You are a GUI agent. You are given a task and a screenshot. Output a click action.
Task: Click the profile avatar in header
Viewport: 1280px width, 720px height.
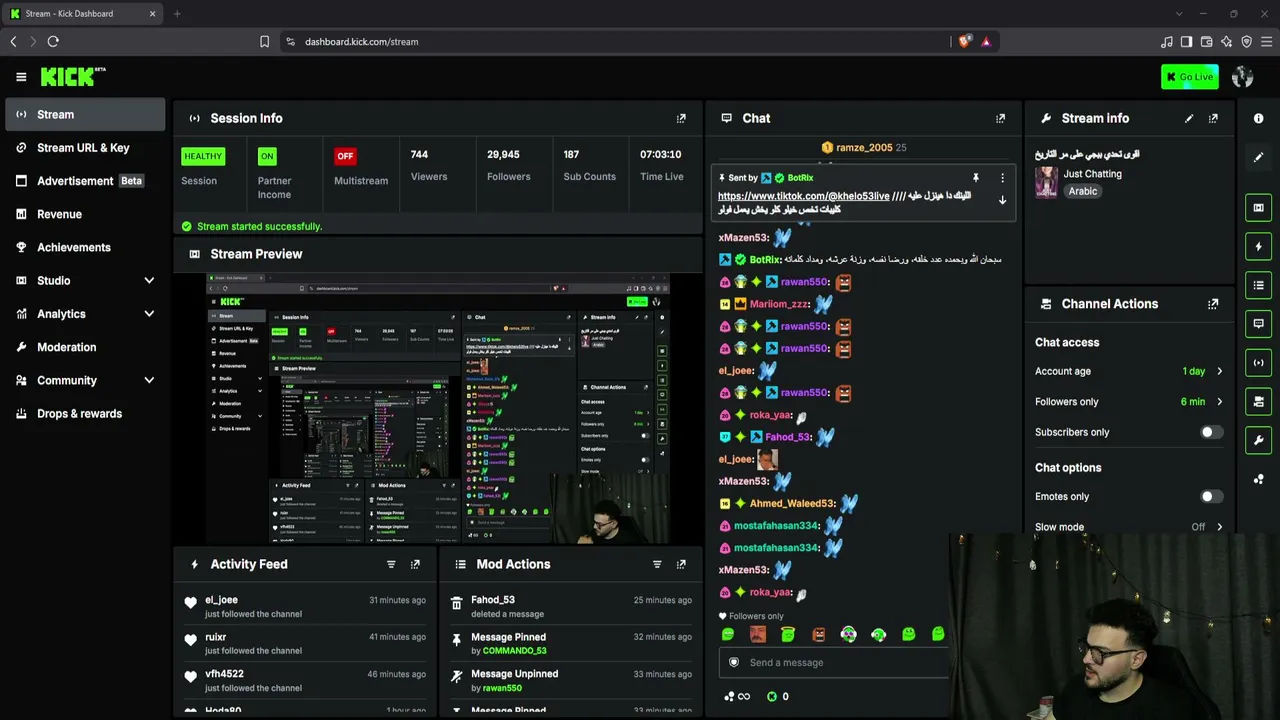1243,77
